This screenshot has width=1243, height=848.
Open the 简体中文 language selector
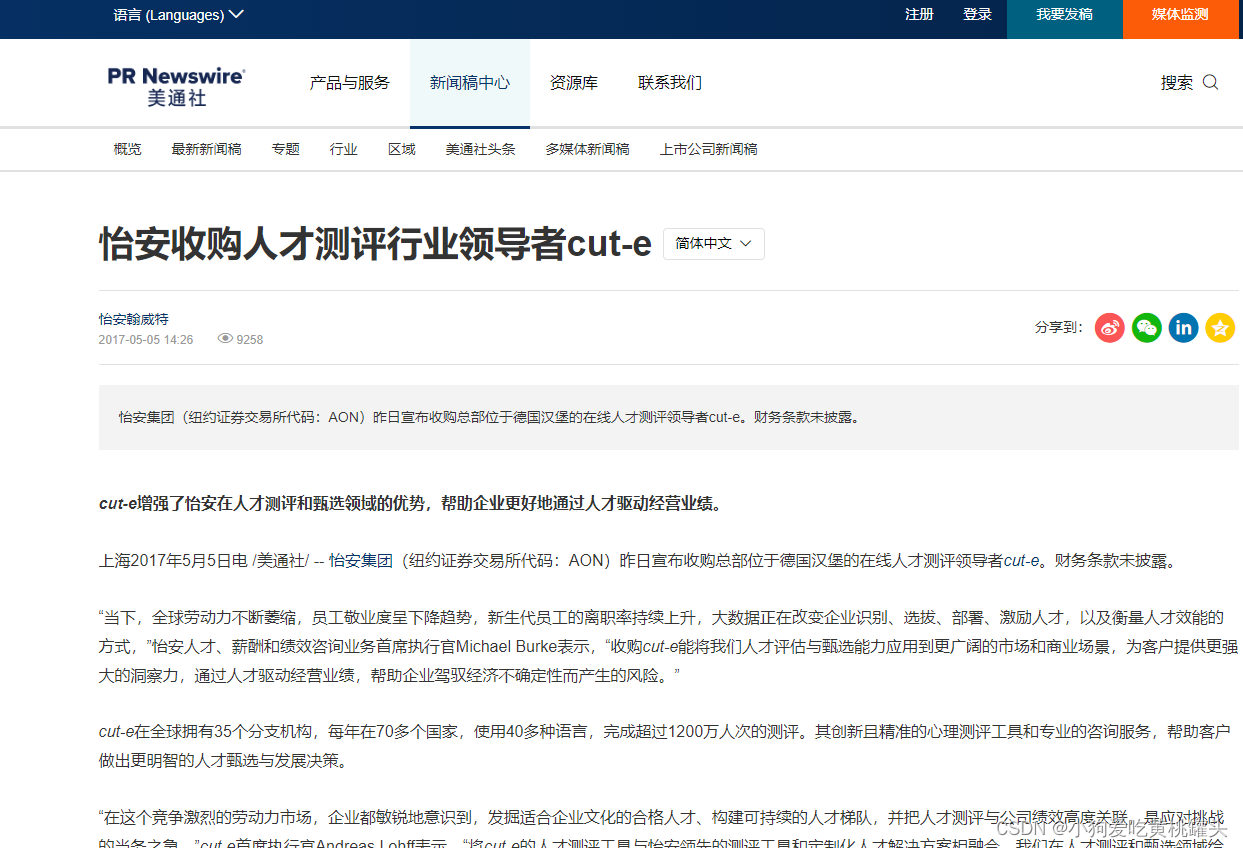click(x=714, y=244)
